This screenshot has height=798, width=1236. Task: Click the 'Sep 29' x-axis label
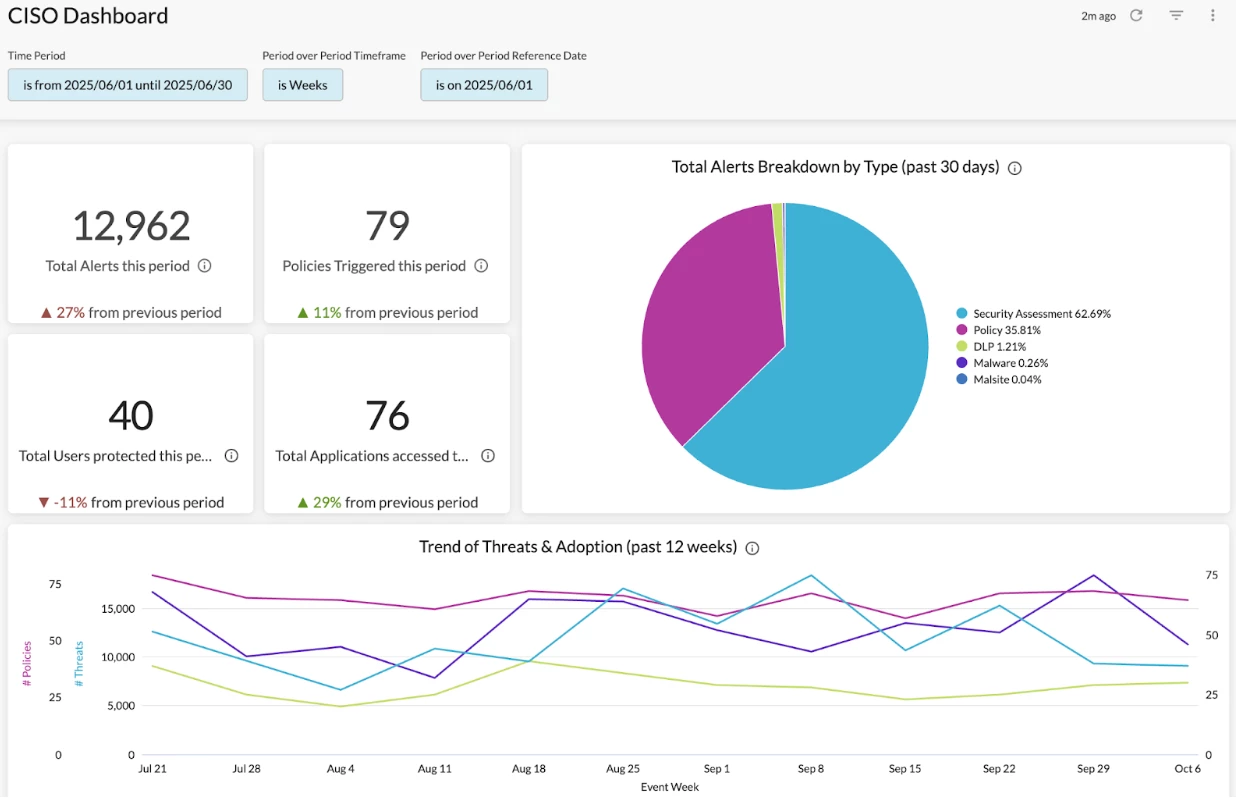pos(1093,769)
